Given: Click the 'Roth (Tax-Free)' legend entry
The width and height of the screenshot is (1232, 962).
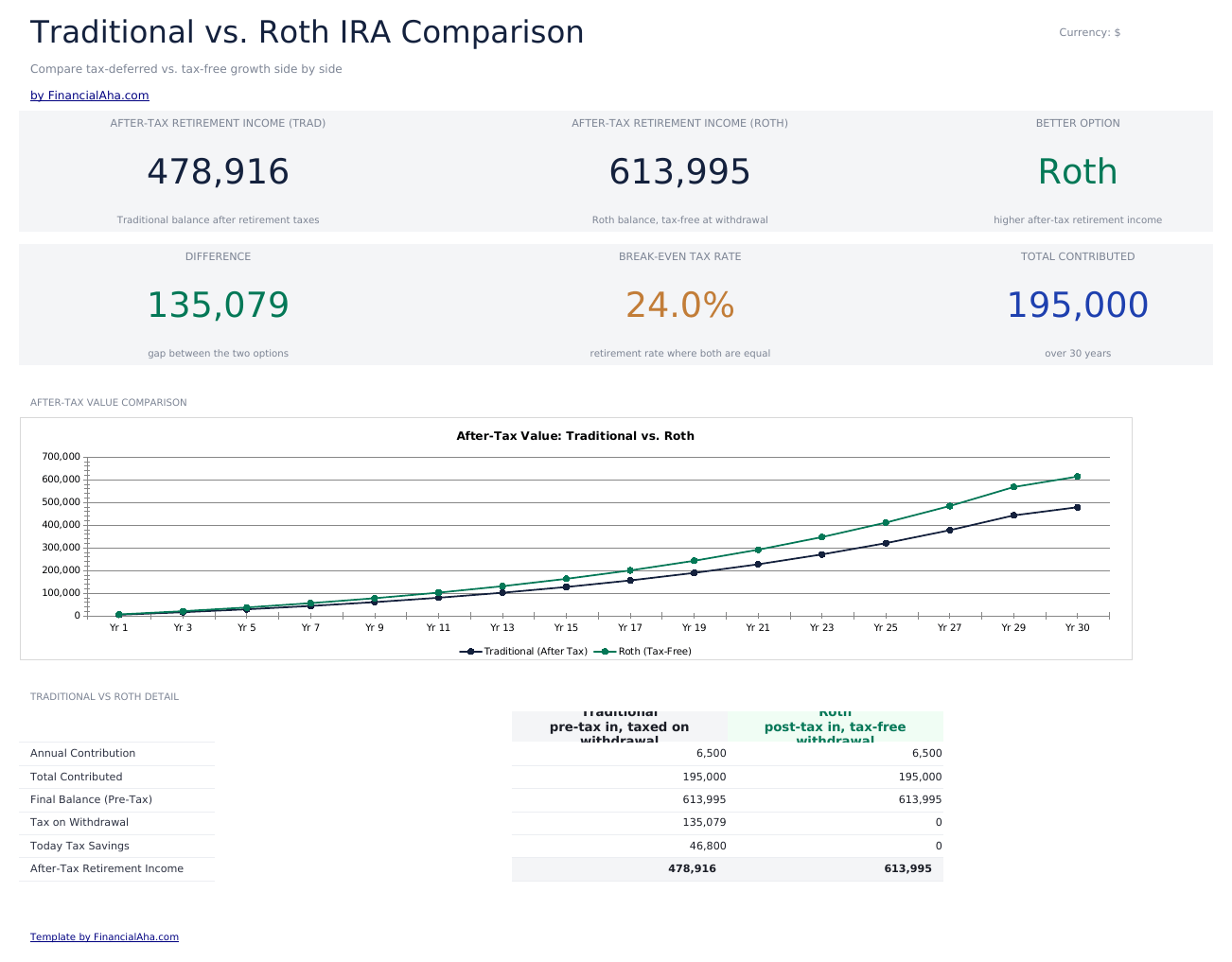Looking at the screenshot, I should coord(642,652).
